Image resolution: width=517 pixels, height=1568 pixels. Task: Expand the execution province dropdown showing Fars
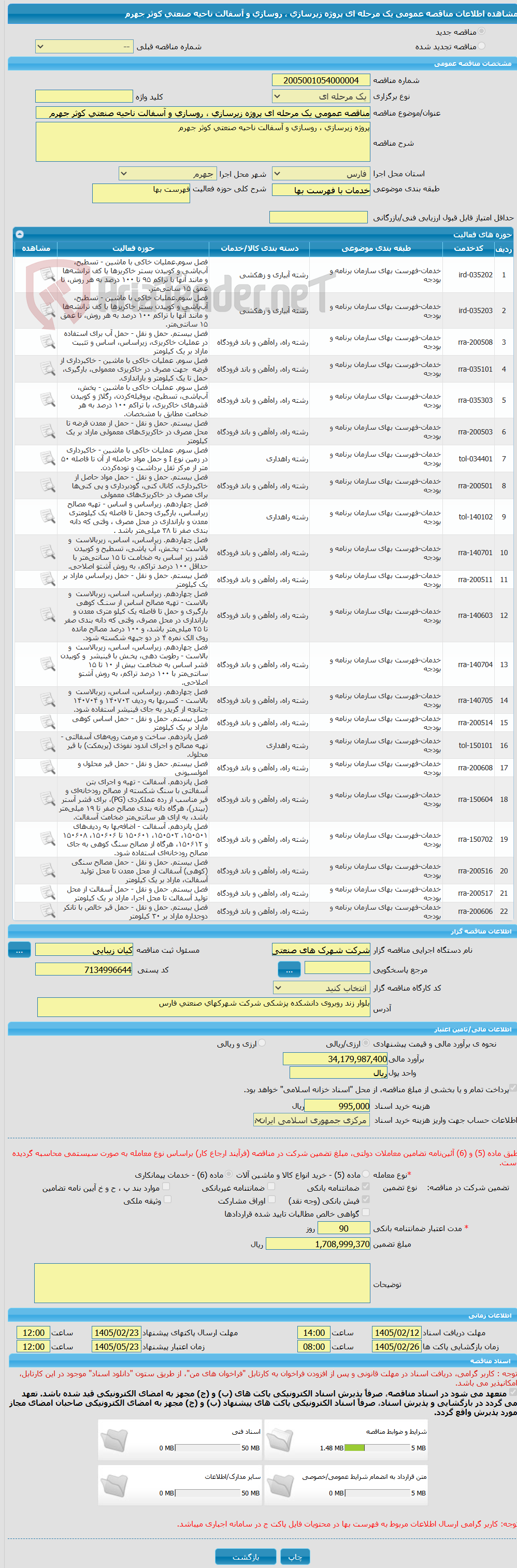tap(321, 174)
